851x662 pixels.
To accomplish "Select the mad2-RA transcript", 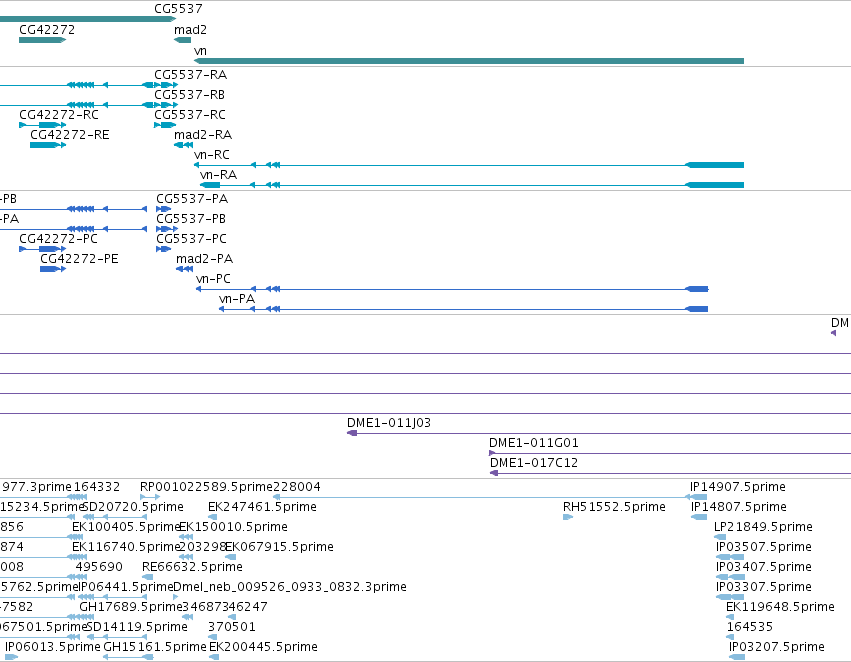I will click(183, 145).
